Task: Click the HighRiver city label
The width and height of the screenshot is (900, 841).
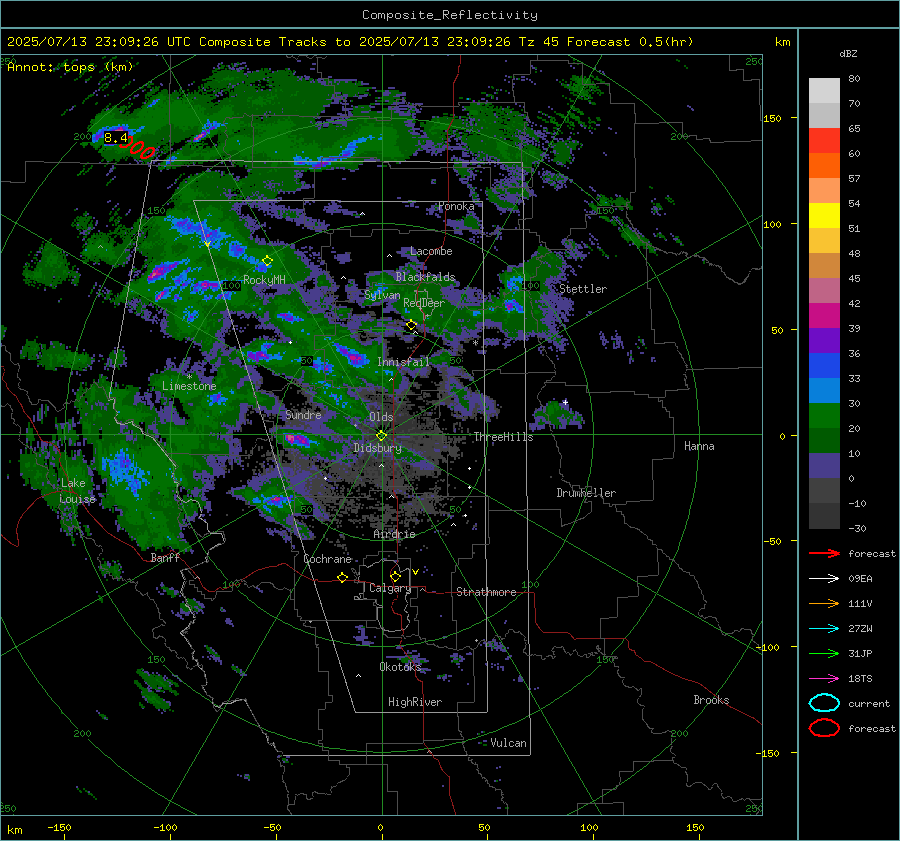Action: pos(415,702)
